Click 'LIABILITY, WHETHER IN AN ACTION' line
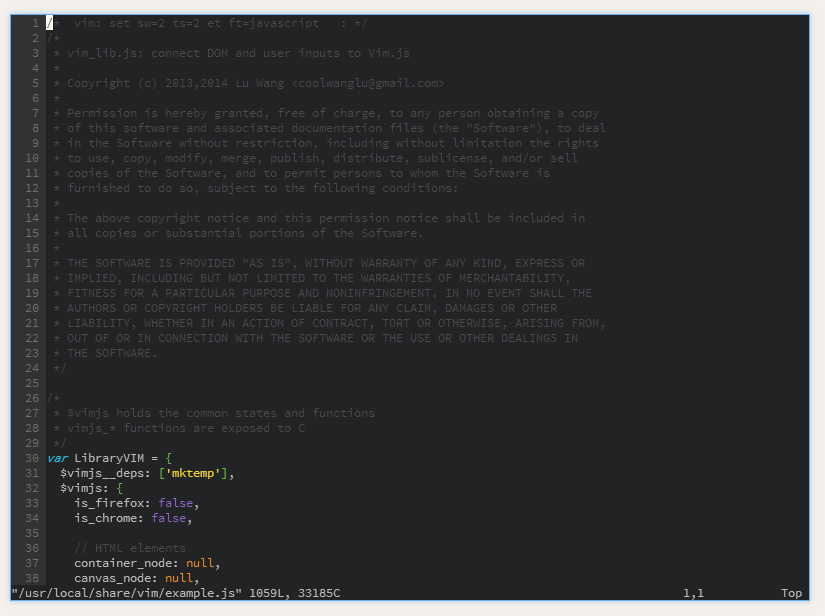Viewport: 825px width, 616px height. (x=329, y=323)
